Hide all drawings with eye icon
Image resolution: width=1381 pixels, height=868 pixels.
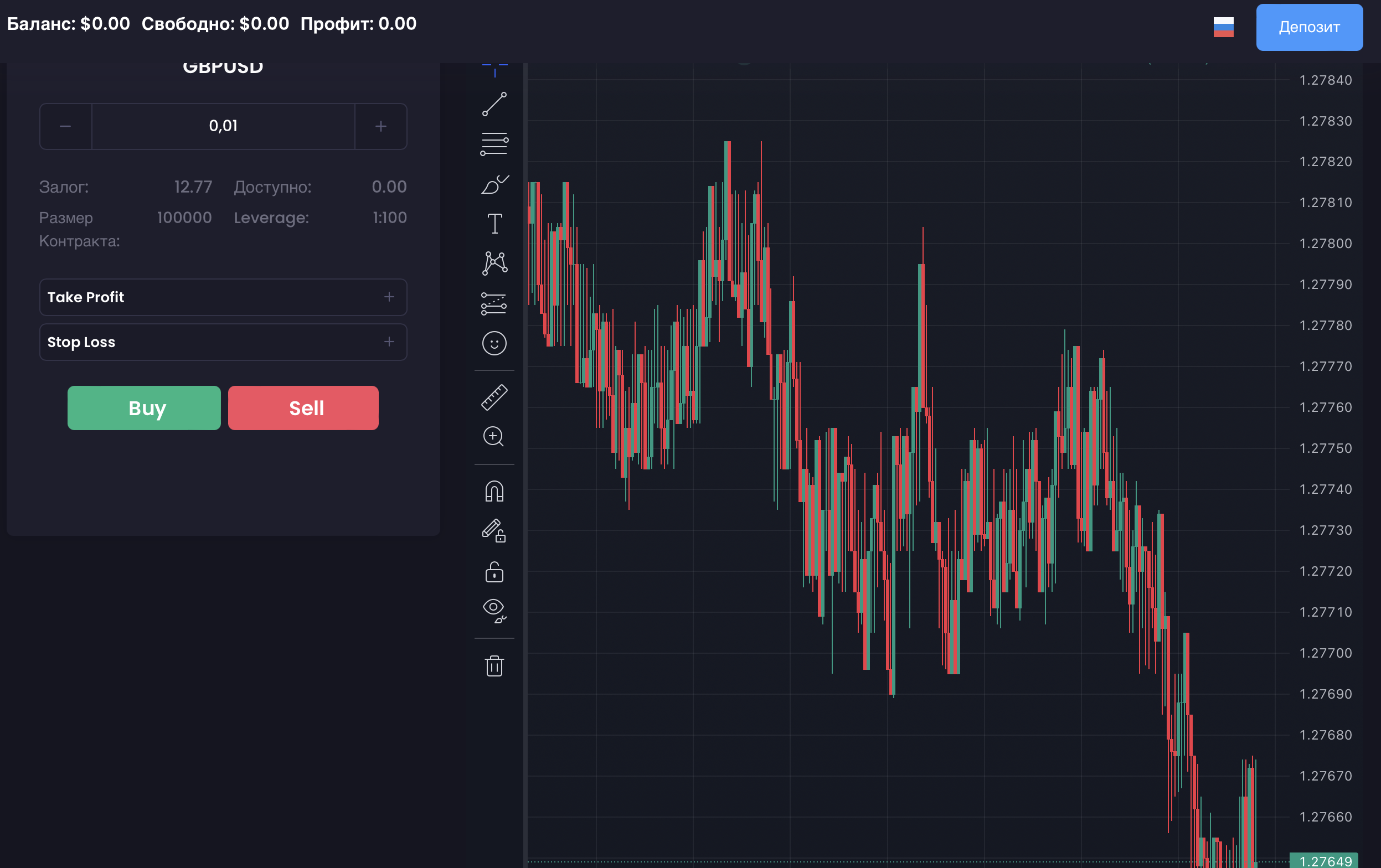(x=494, y=611)
